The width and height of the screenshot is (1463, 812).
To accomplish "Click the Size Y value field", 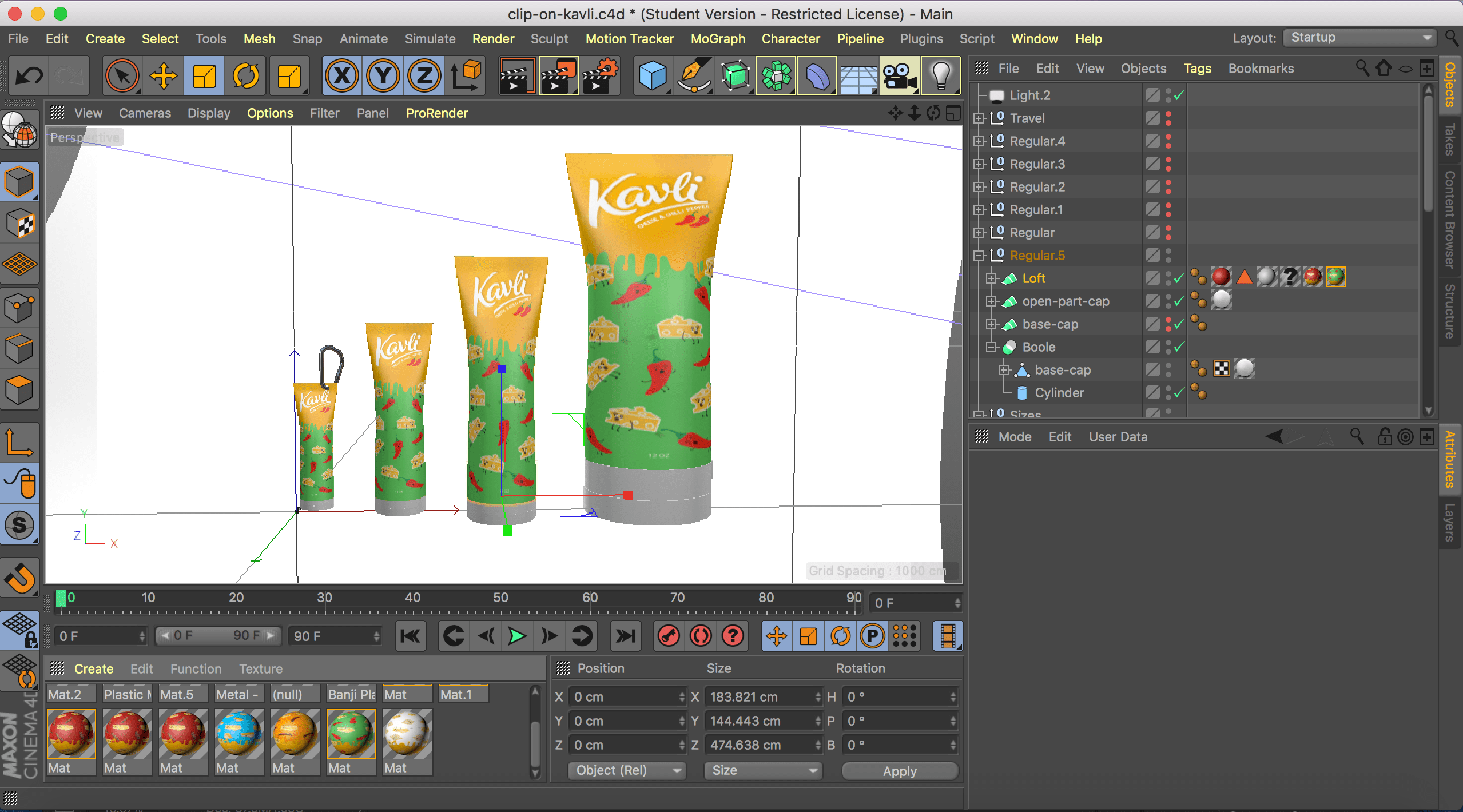I will point(763,721).
